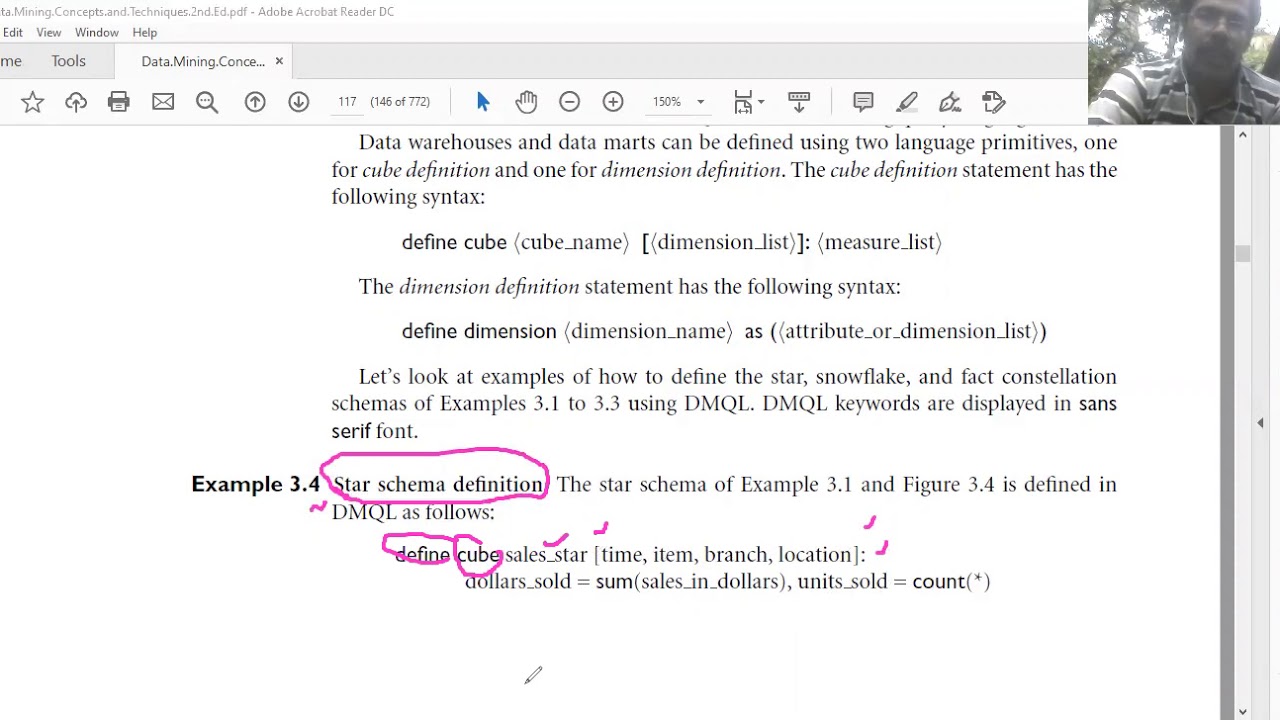Click 'sum(sales_in_dollars)' in the code
The height and width of the screenshot is (720, 1280).
click(692, 582)
